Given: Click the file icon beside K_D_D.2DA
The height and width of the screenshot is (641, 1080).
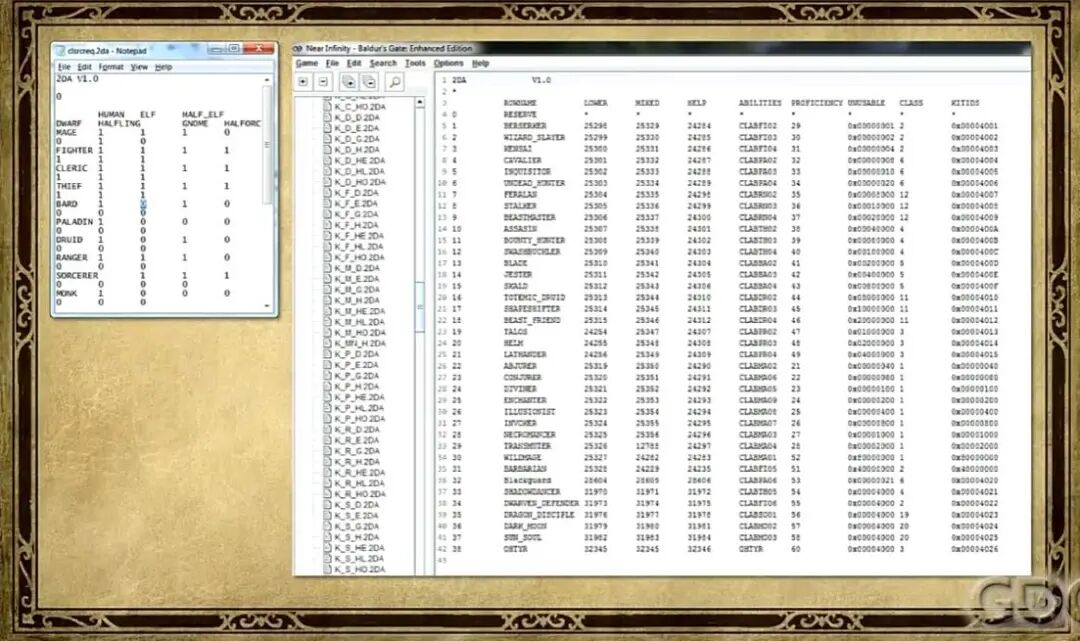Looking at the screenshot, I should tap(328, 117).
